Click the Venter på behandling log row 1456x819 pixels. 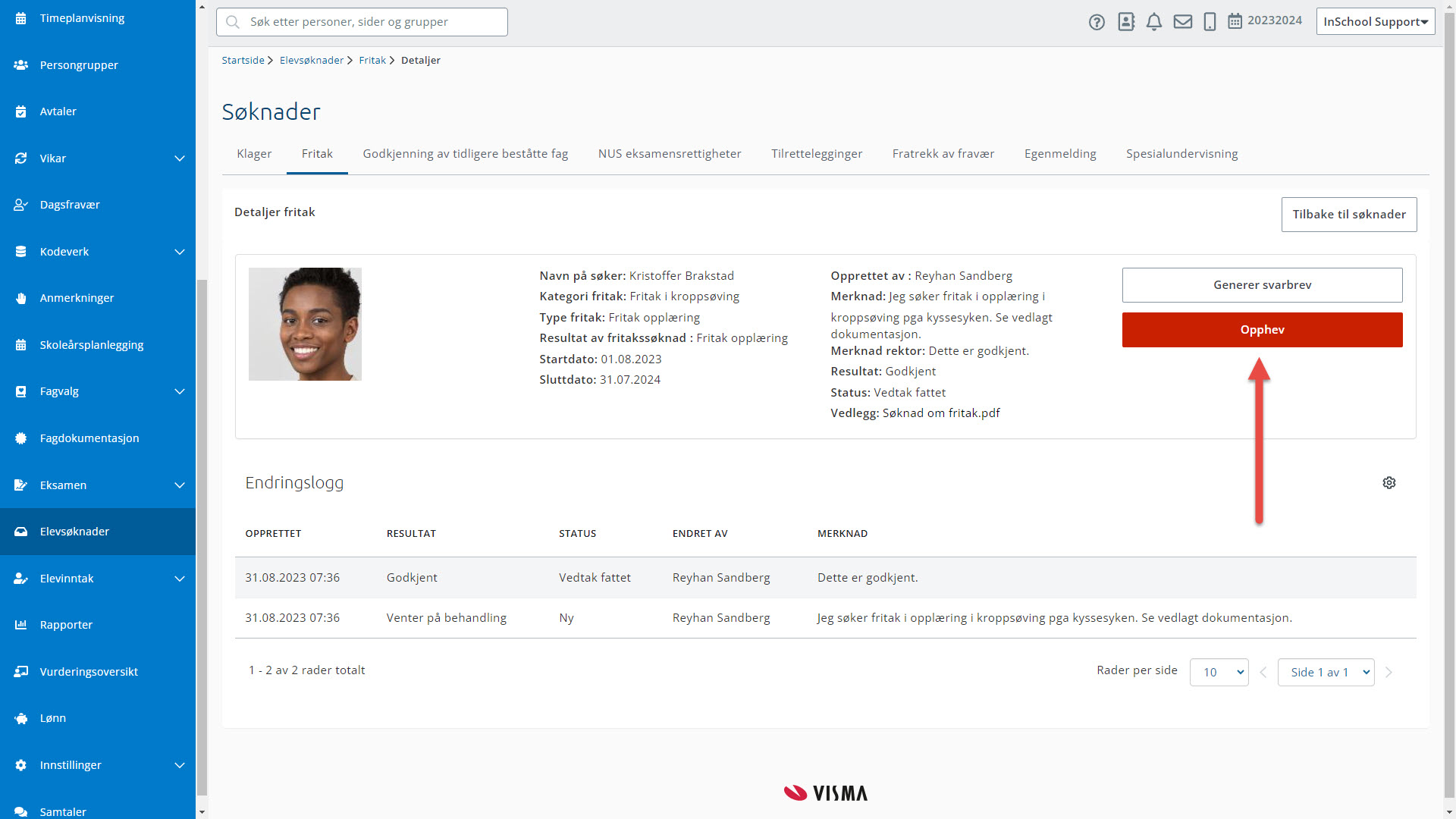[x=825, y=618]
